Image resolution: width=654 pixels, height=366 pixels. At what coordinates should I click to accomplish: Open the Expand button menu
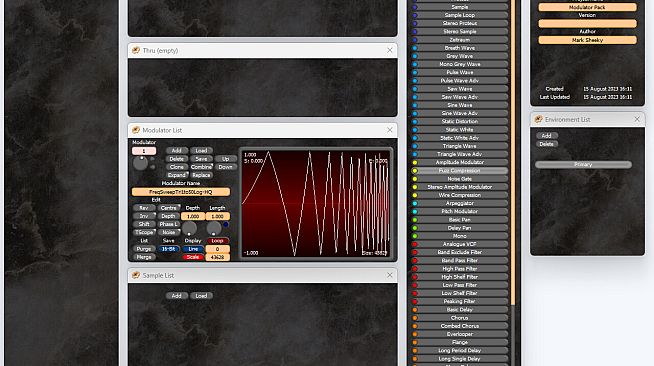coord(176,175)
